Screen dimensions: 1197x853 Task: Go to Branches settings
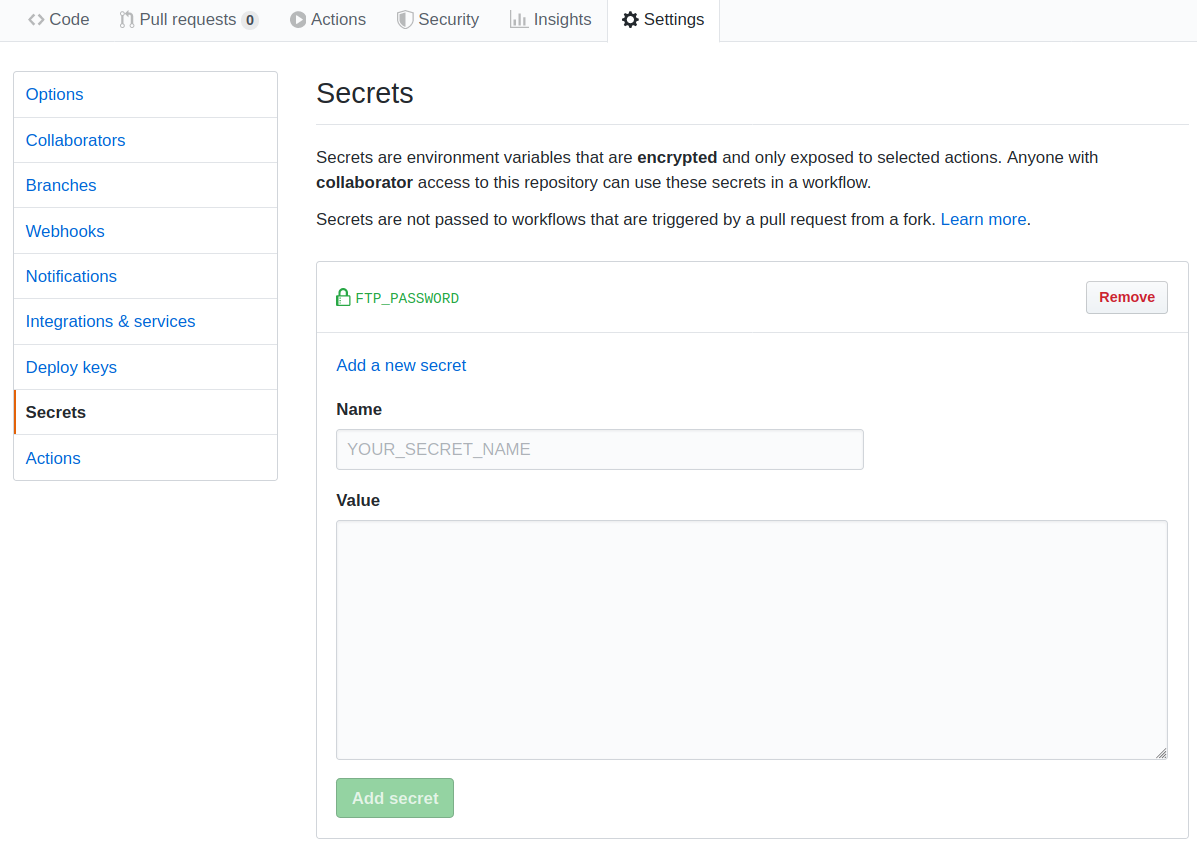[x=145, y=186]
